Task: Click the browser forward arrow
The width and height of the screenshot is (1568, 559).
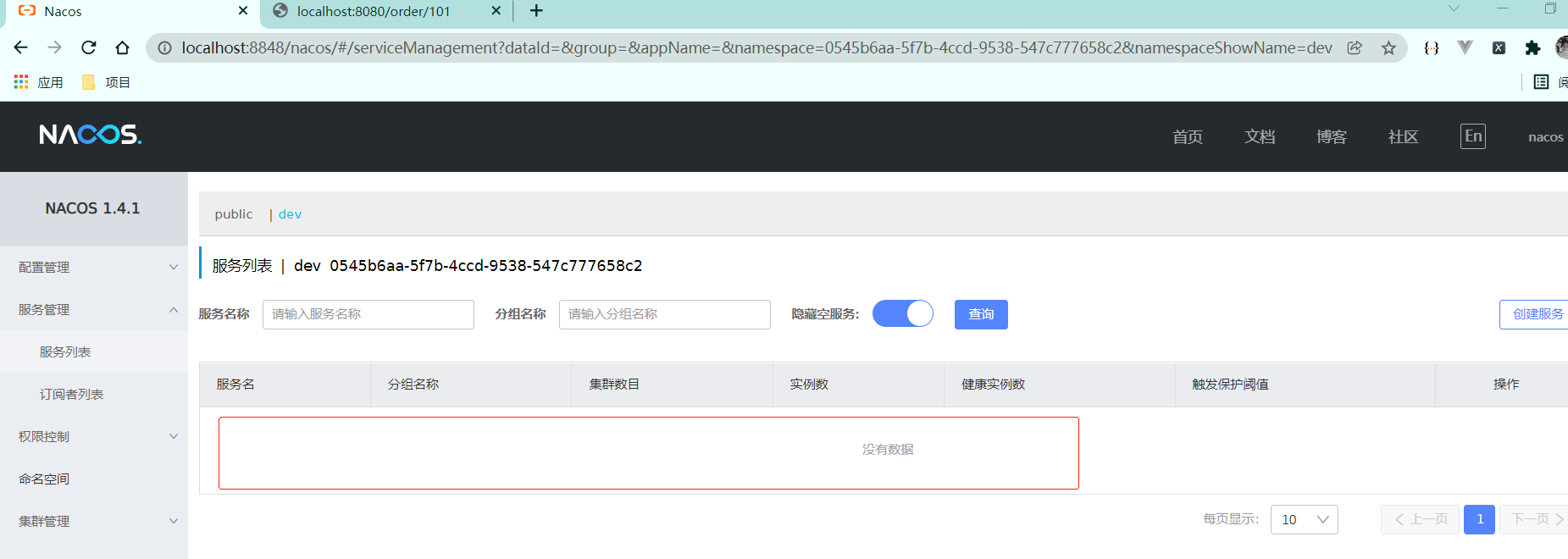Action: (55, 47)
